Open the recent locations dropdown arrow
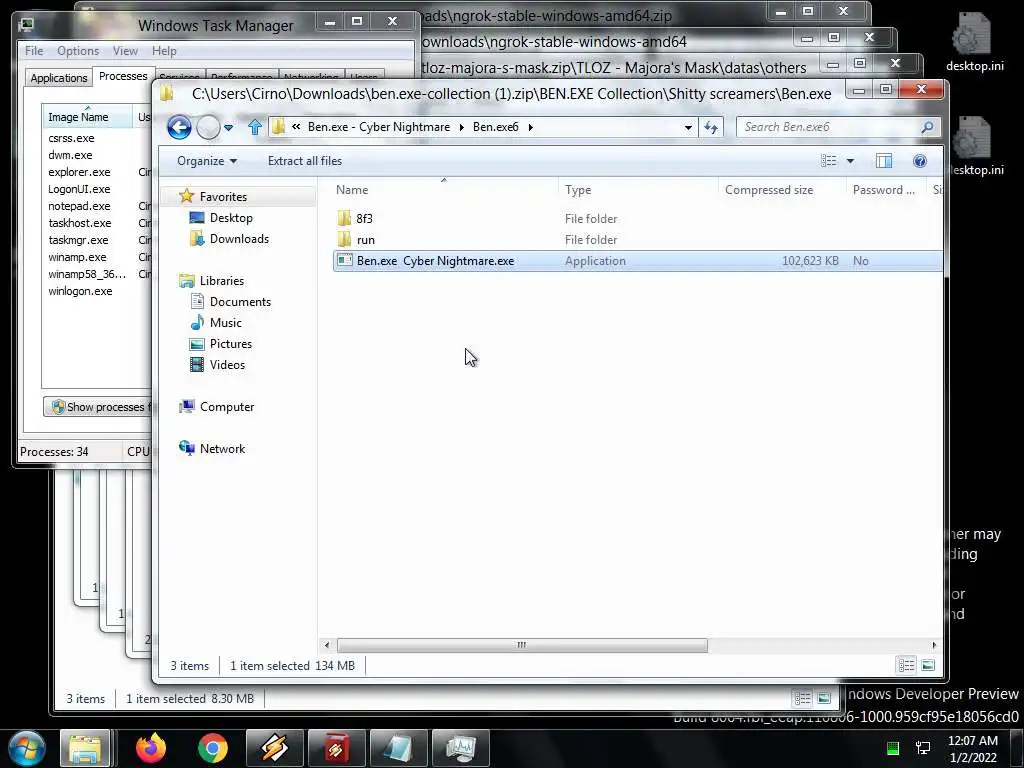1024x768 pixels. (229, 127)
